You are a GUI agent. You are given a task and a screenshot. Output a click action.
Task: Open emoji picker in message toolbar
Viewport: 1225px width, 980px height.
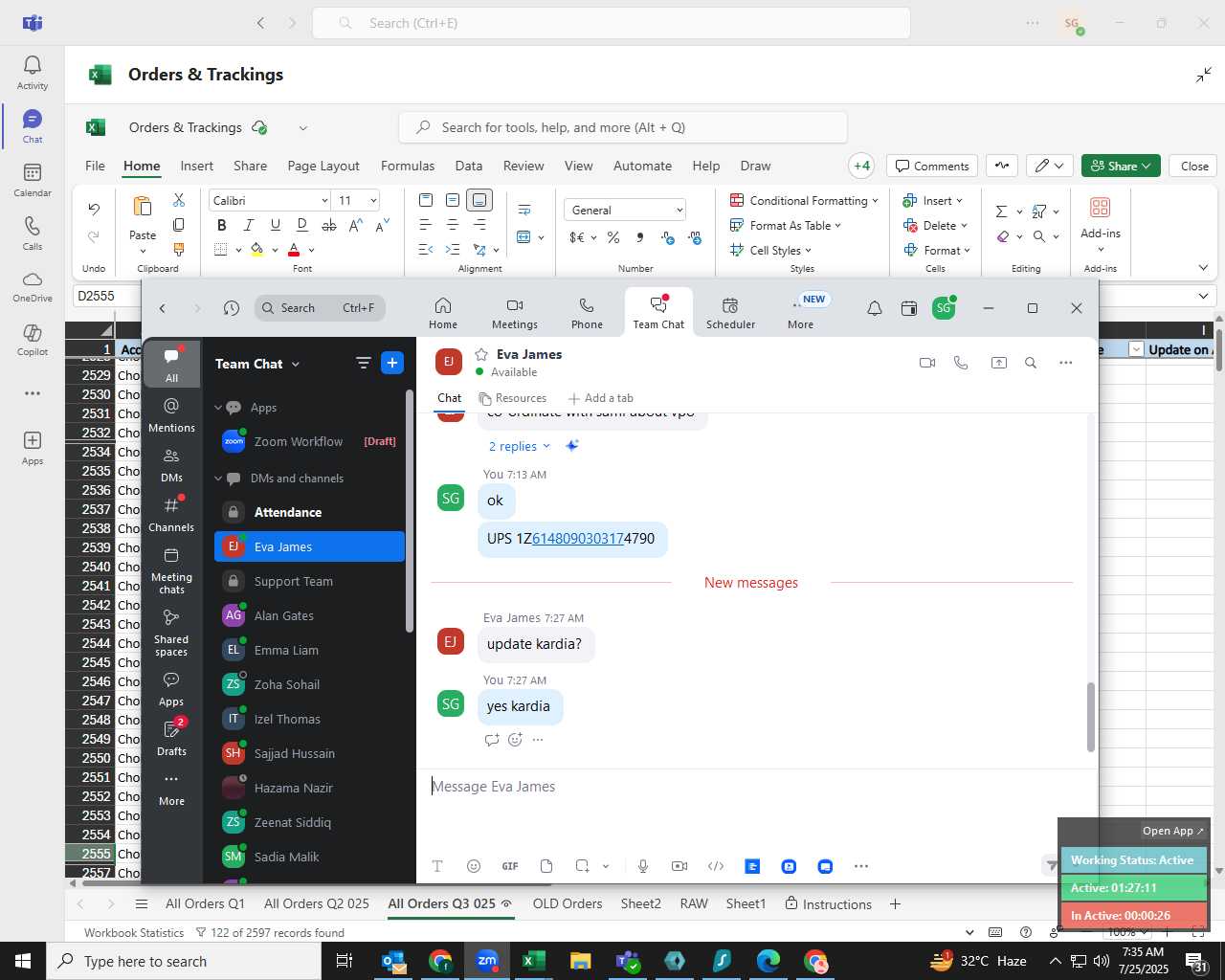(x=474, y=866)
